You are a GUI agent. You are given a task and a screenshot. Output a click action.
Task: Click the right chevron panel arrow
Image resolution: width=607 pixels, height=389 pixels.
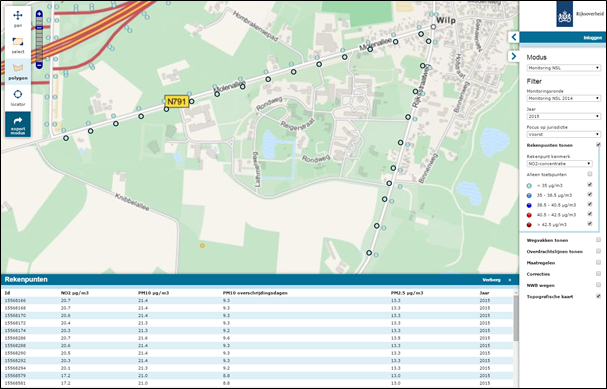click(514, 57)
